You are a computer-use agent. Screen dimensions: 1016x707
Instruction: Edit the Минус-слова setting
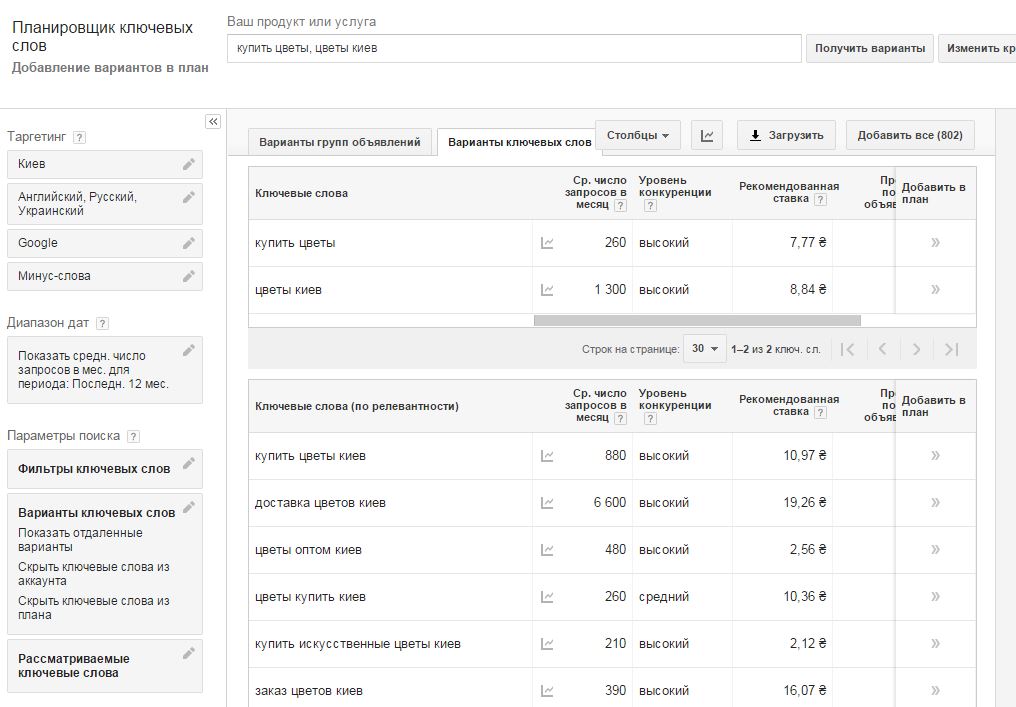click(189, 276)
